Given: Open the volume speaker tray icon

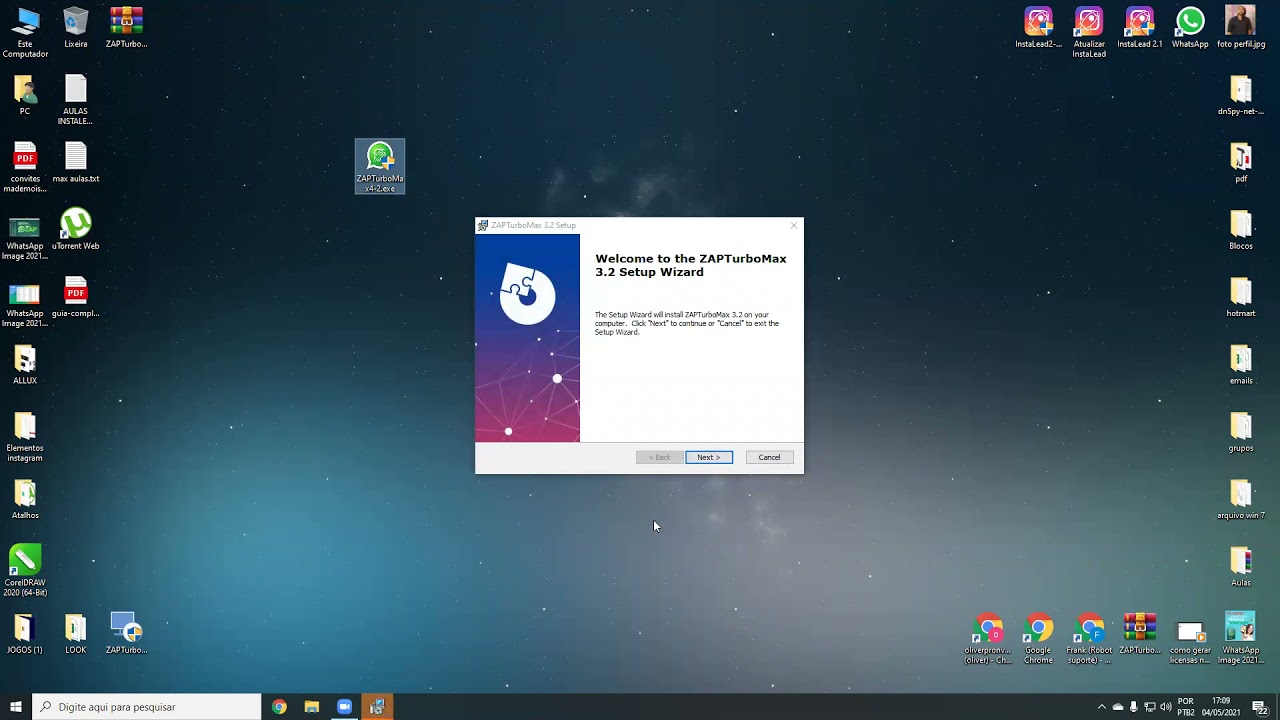Looking at the screenshot, I should pyautogui.click(x=1166, y=707).
